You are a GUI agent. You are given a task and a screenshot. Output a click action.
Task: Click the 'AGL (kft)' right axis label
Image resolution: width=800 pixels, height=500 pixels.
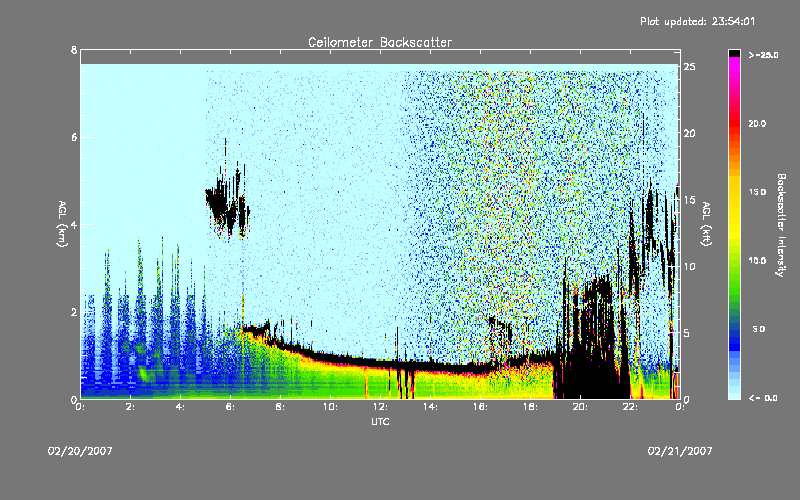tap(706, 224)
